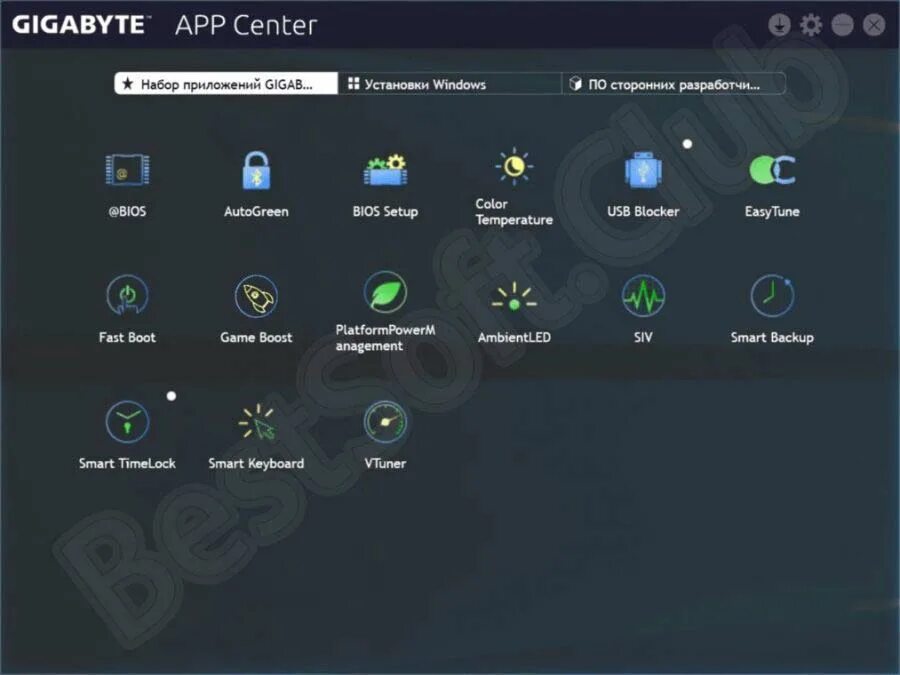Screen dimensions: 900x675
Task: Switch to Установки Windows tab
Action: pyautogui.click(x=449, y=84)
